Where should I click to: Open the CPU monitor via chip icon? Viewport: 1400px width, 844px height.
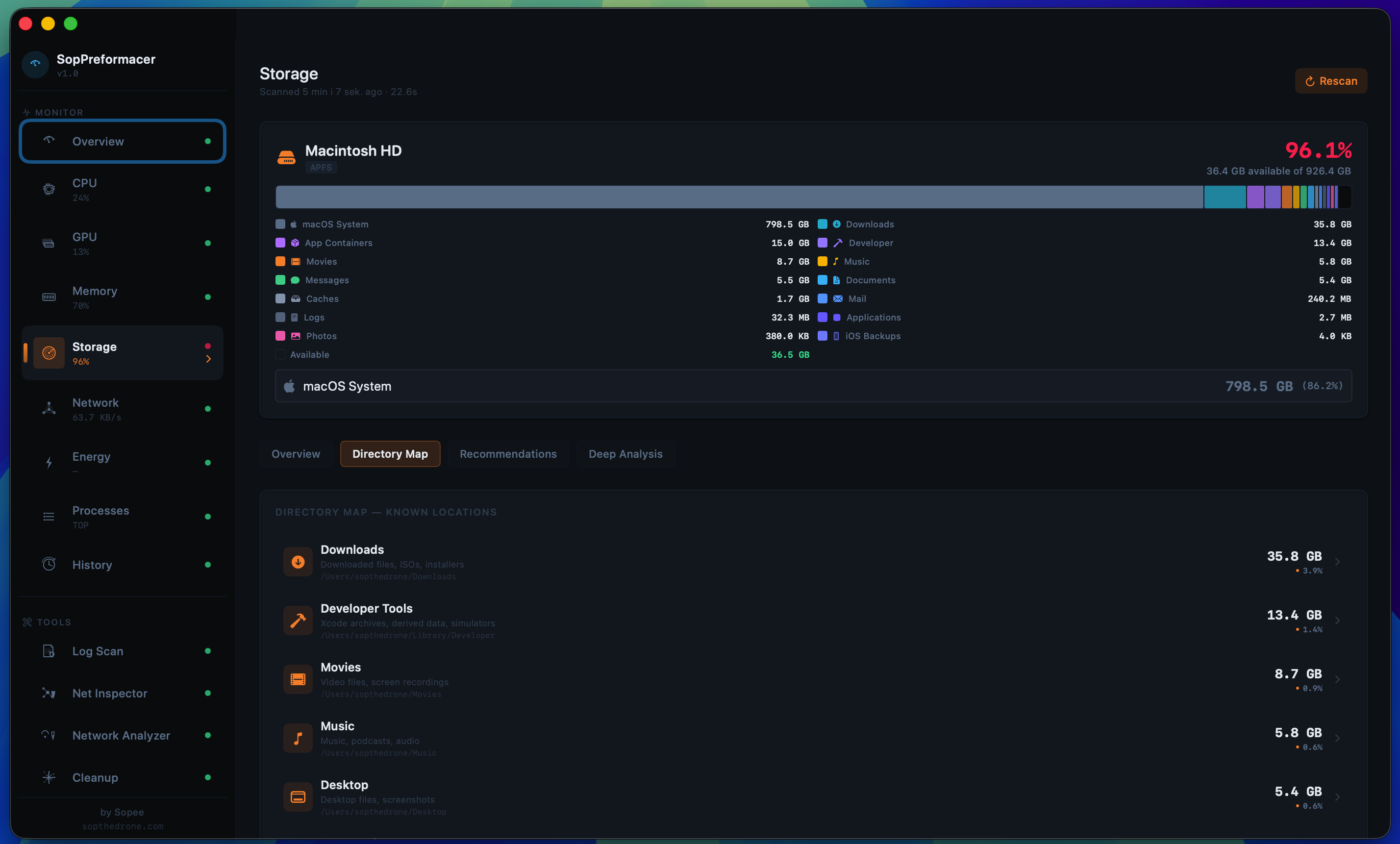(x=50, y=189)
